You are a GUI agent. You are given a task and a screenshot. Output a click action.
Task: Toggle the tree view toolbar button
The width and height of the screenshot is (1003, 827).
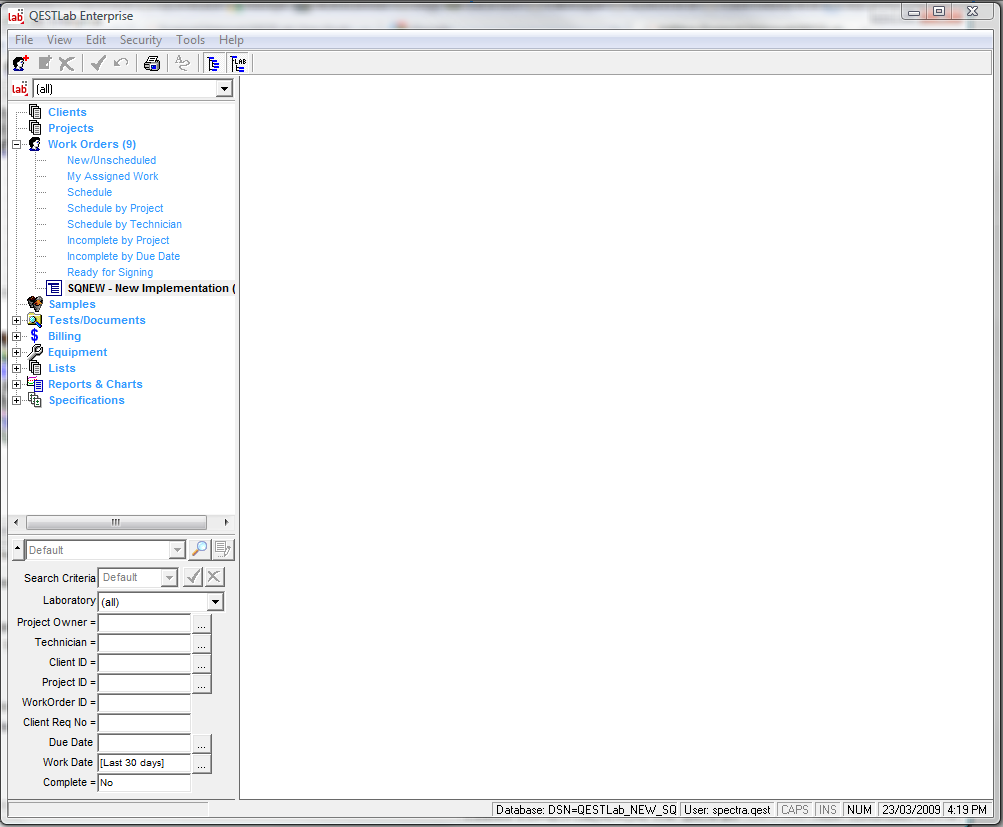coord(213,64)
